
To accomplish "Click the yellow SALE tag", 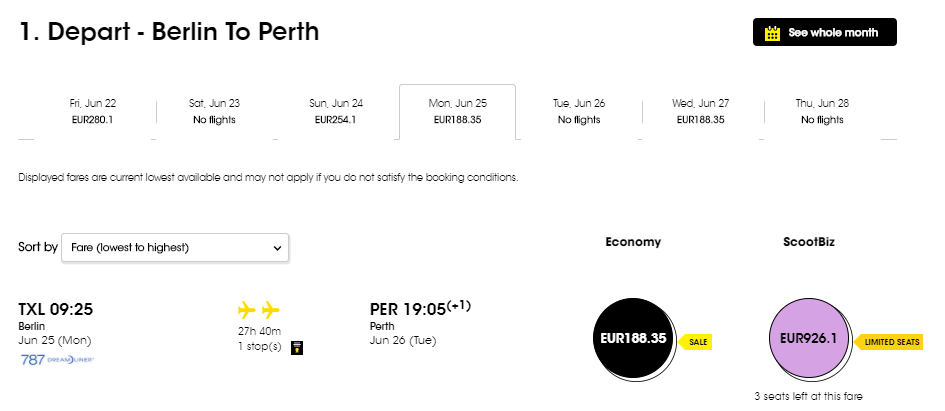I will (x=695, y=342).
